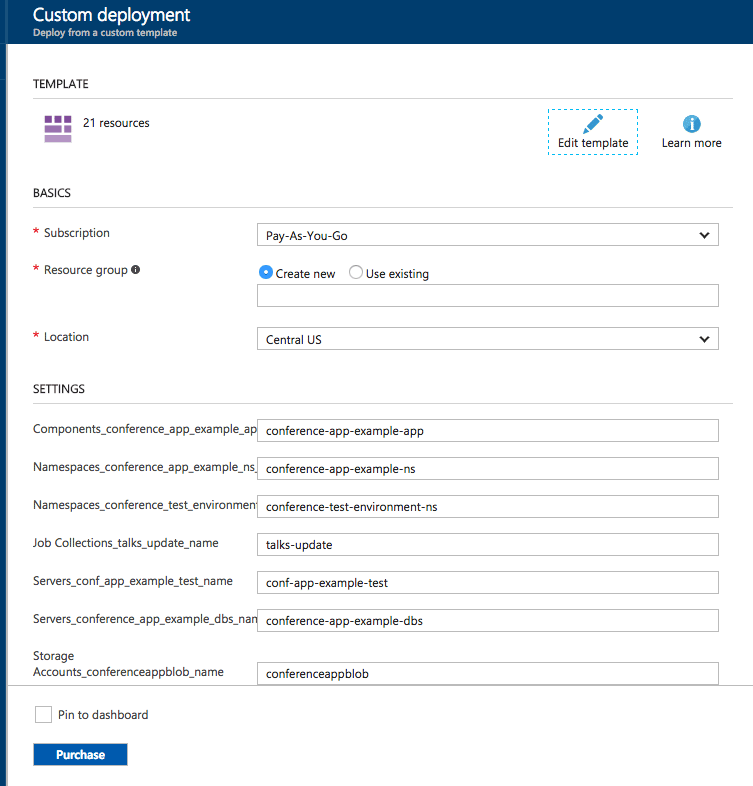
Task: Edit the conference-app-example-app field
Action: tap(487, 431)
